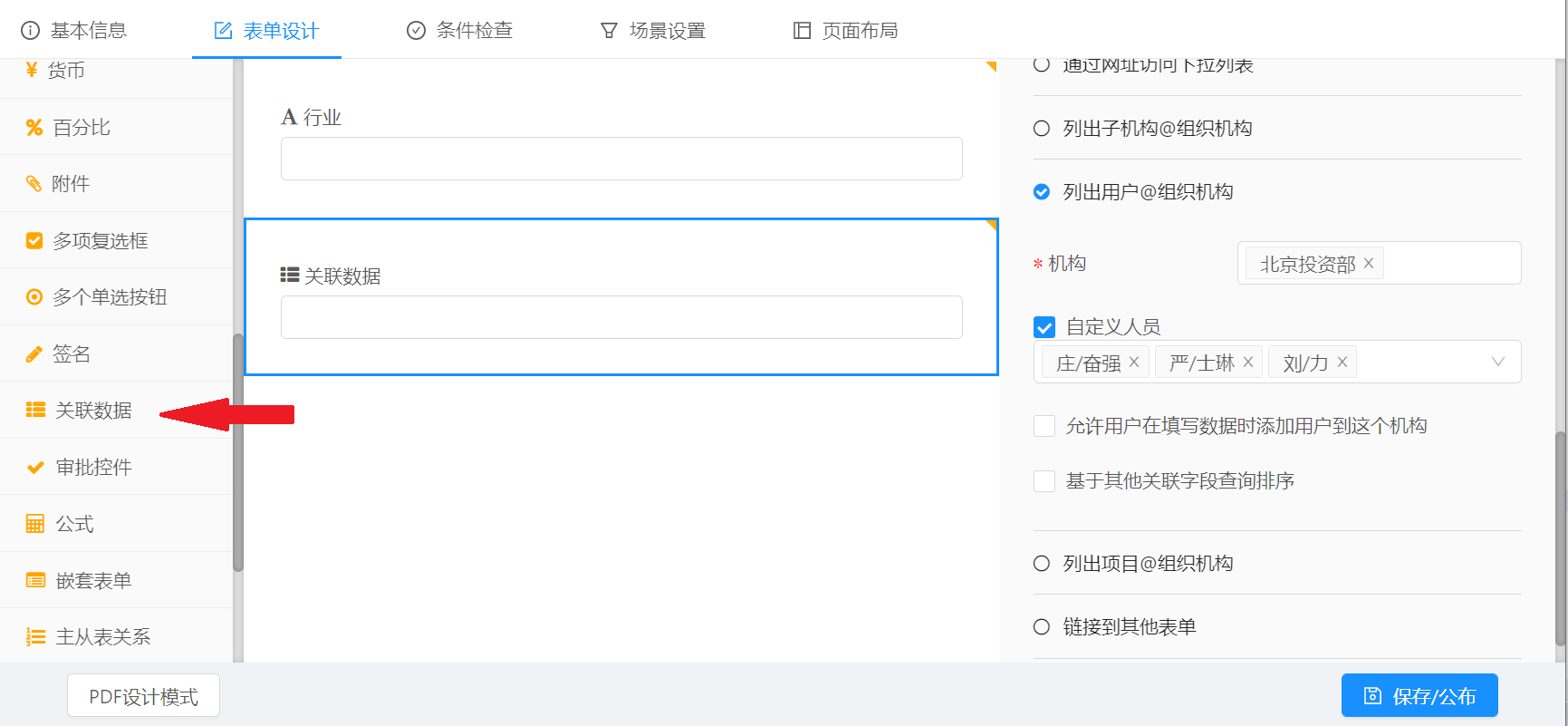The image size is (1568, 726).
Task: Select 链接到其他表单 radio option
Action: (1042, 627)
